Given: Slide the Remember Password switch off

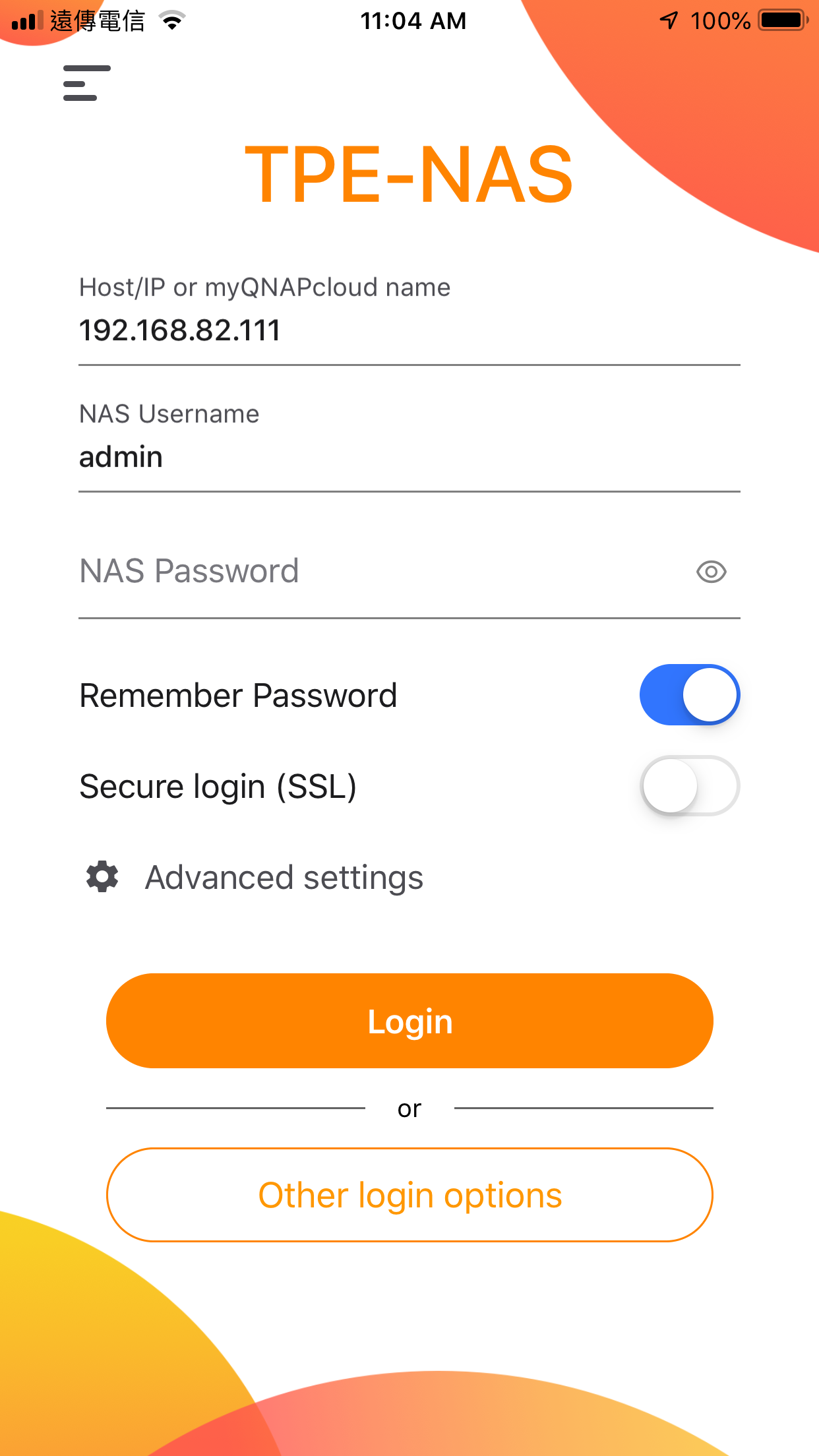Looking at the screenshot, I should [x=689, y=694].
